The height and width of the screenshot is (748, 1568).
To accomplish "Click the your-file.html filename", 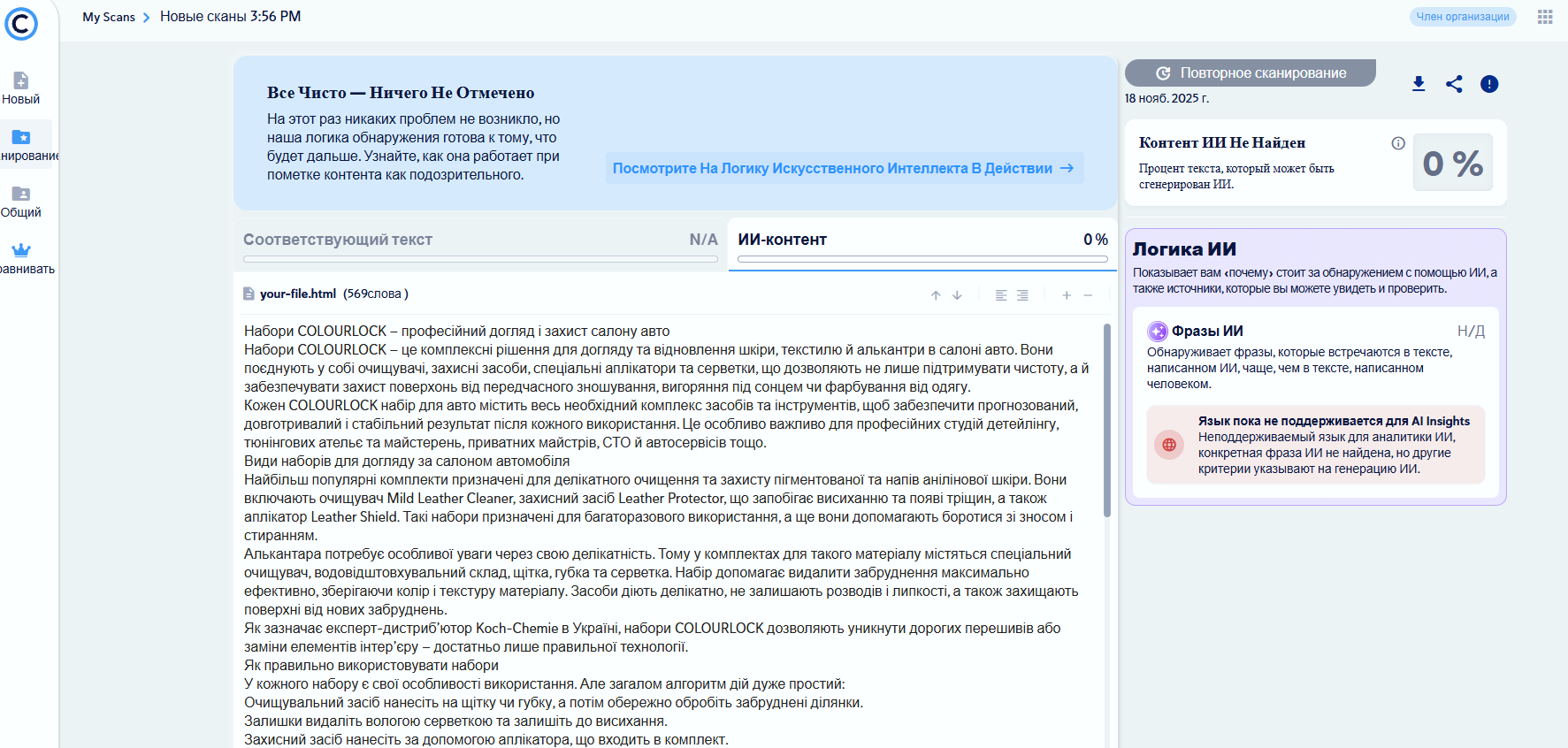I will coord(298,294).
